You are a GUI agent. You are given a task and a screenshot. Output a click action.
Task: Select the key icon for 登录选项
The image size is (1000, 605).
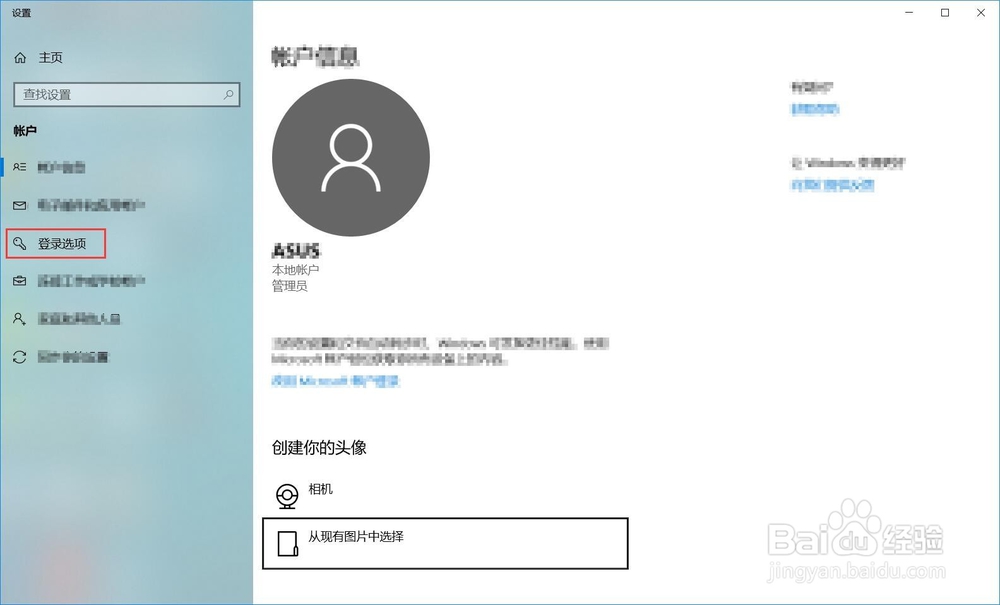21,243
